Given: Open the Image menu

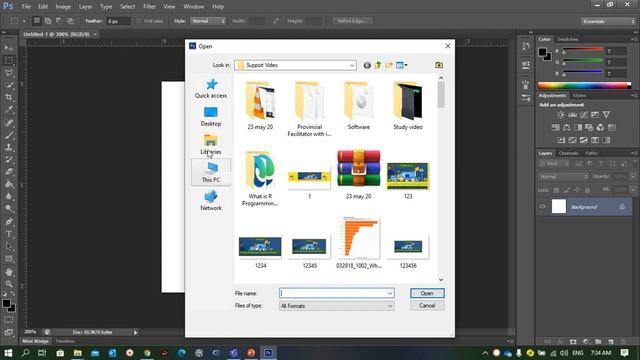Looking at the screenshot, I should click(63, 7).
